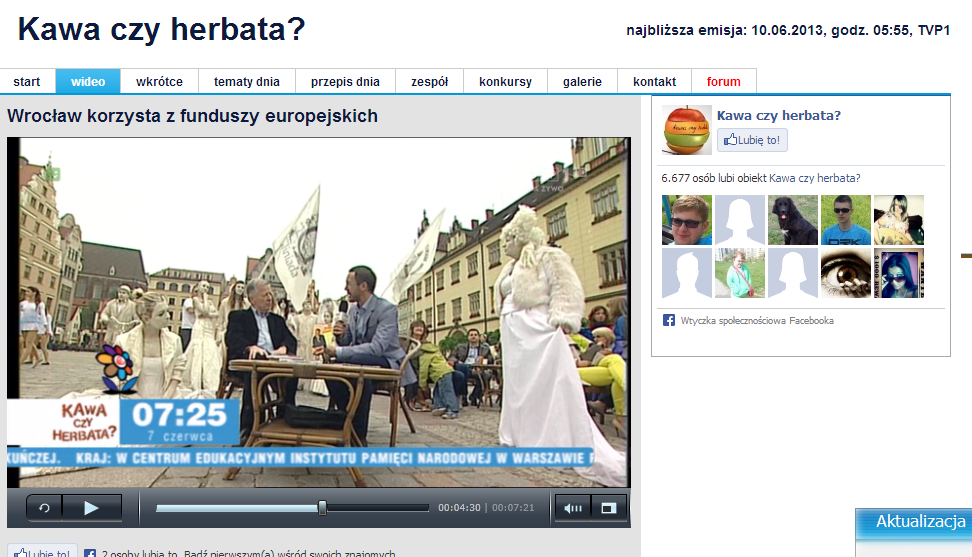The image size is (972, 557).
Task: Select the wideo tab
Action: (x=88, y=82)
